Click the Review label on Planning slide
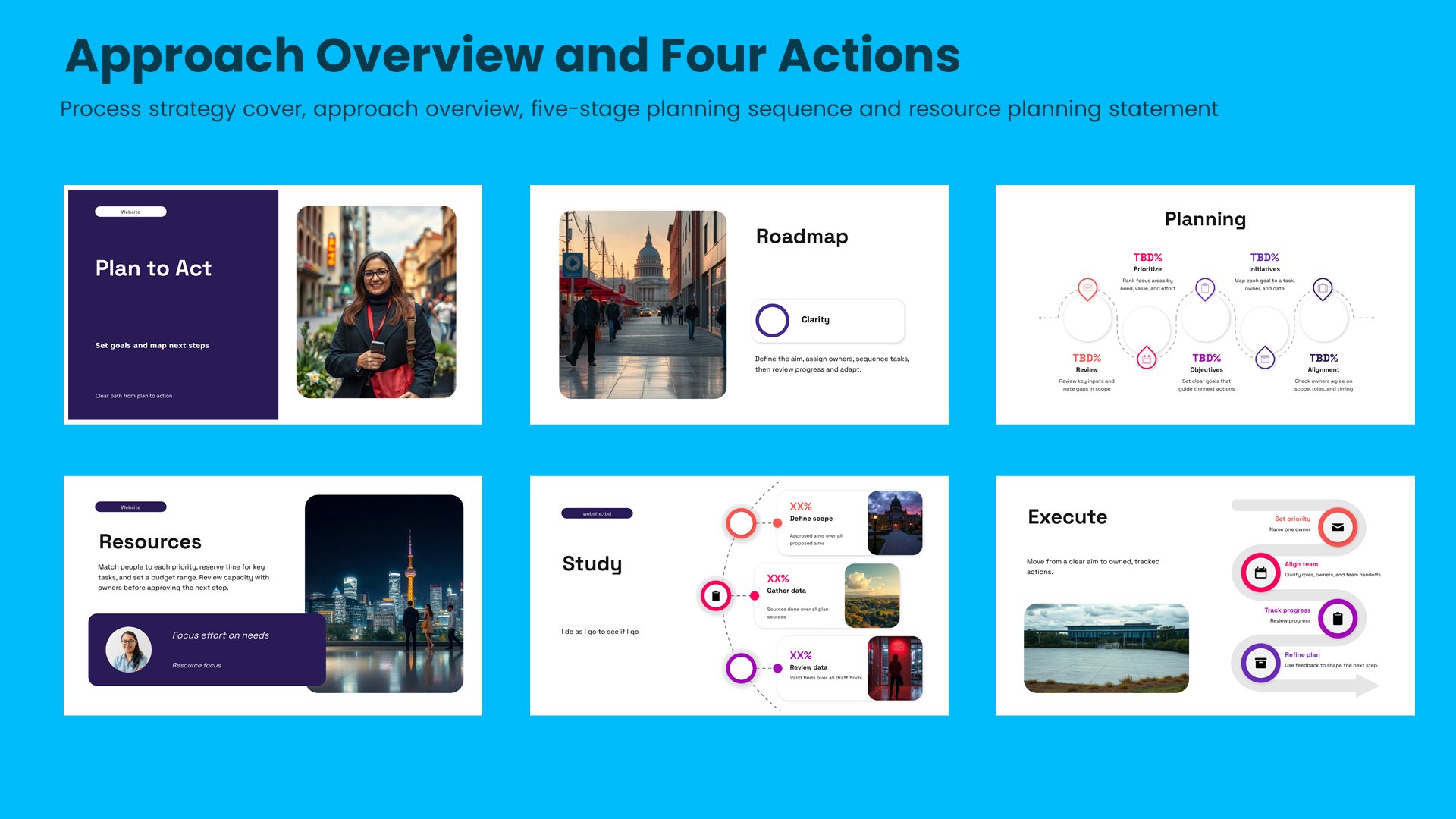 point(1087,370)
